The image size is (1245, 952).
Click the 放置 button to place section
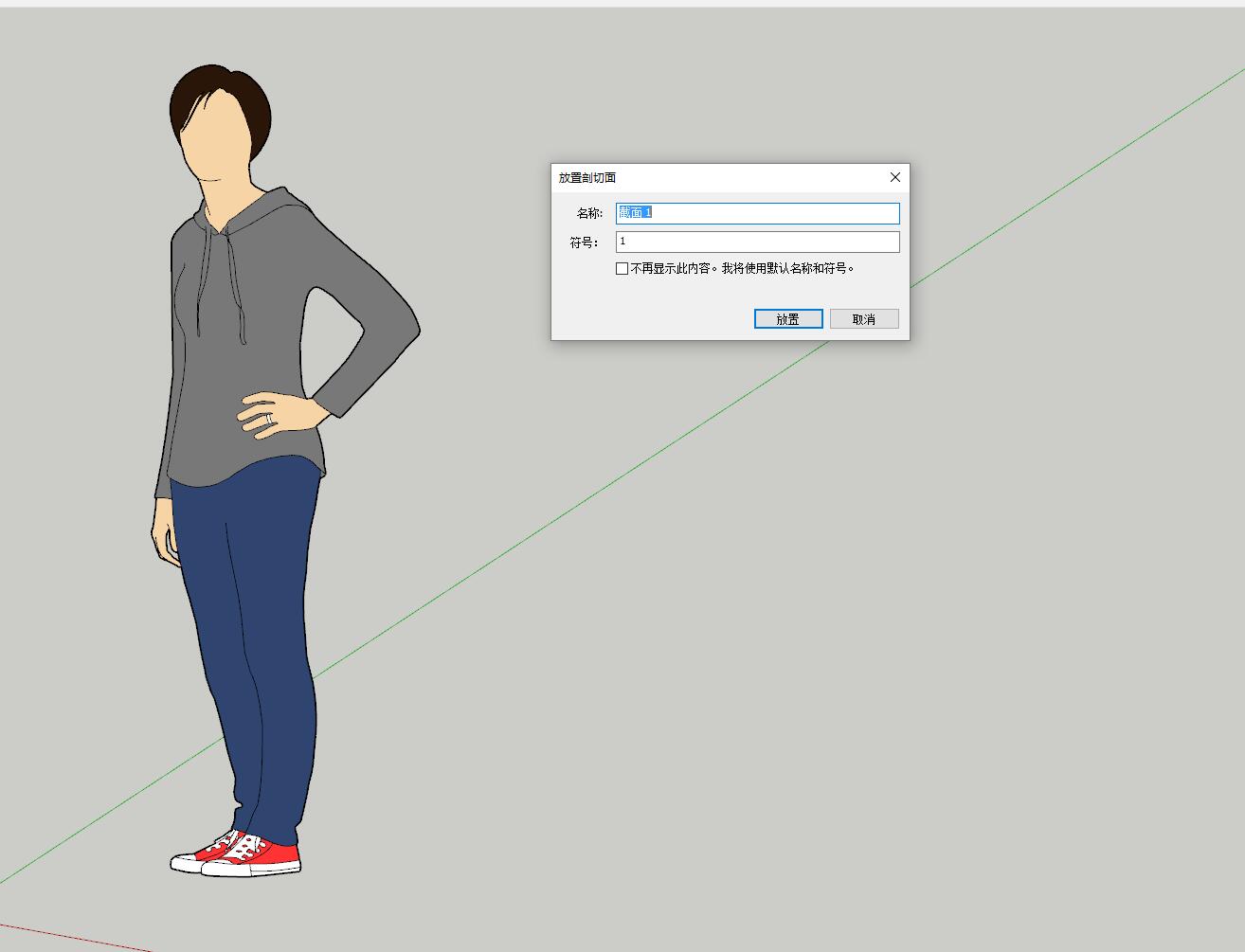pyautogui.click(x=787, y=319)
